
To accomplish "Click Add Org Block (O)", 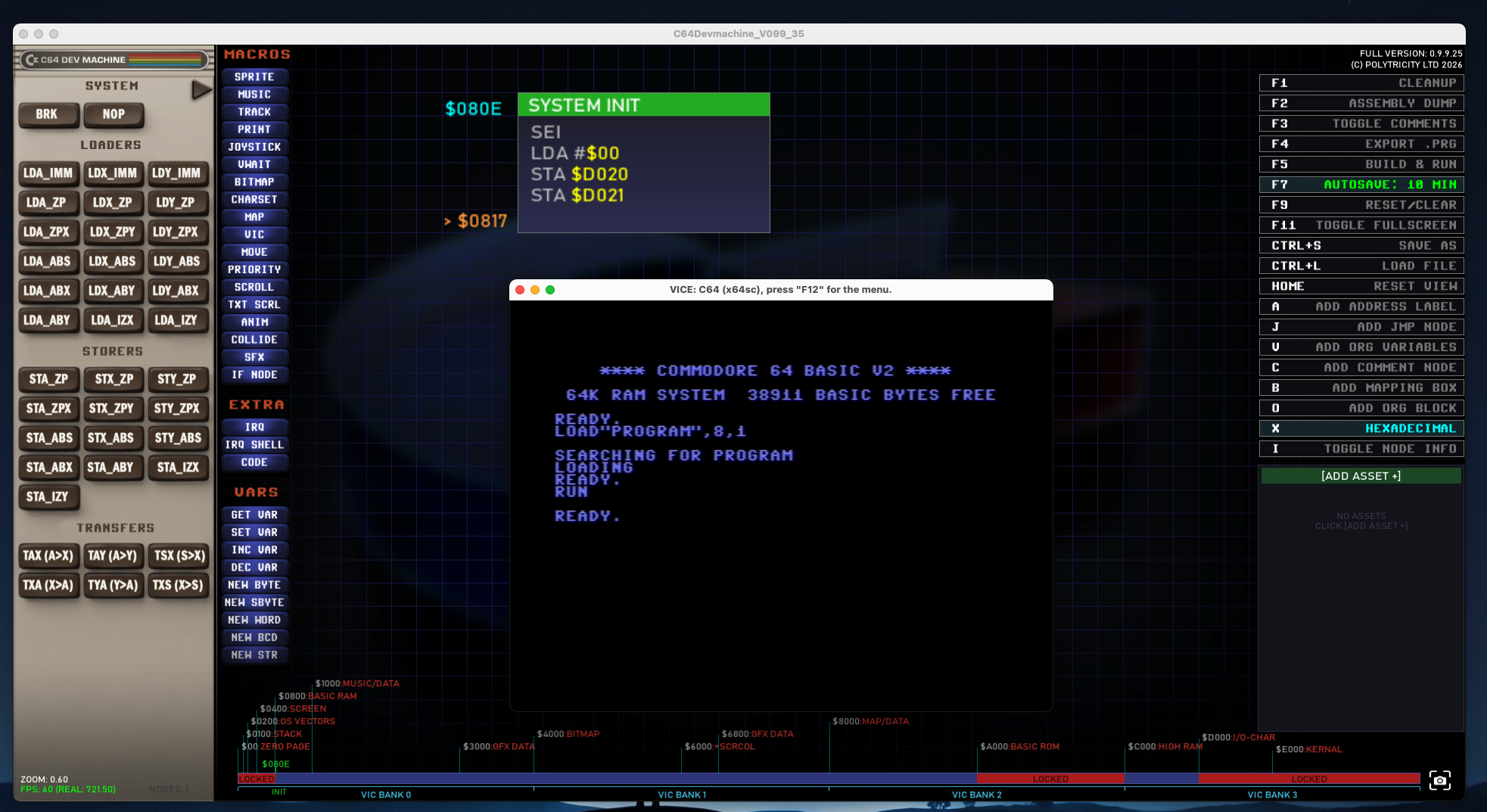I will point(1361,409).
